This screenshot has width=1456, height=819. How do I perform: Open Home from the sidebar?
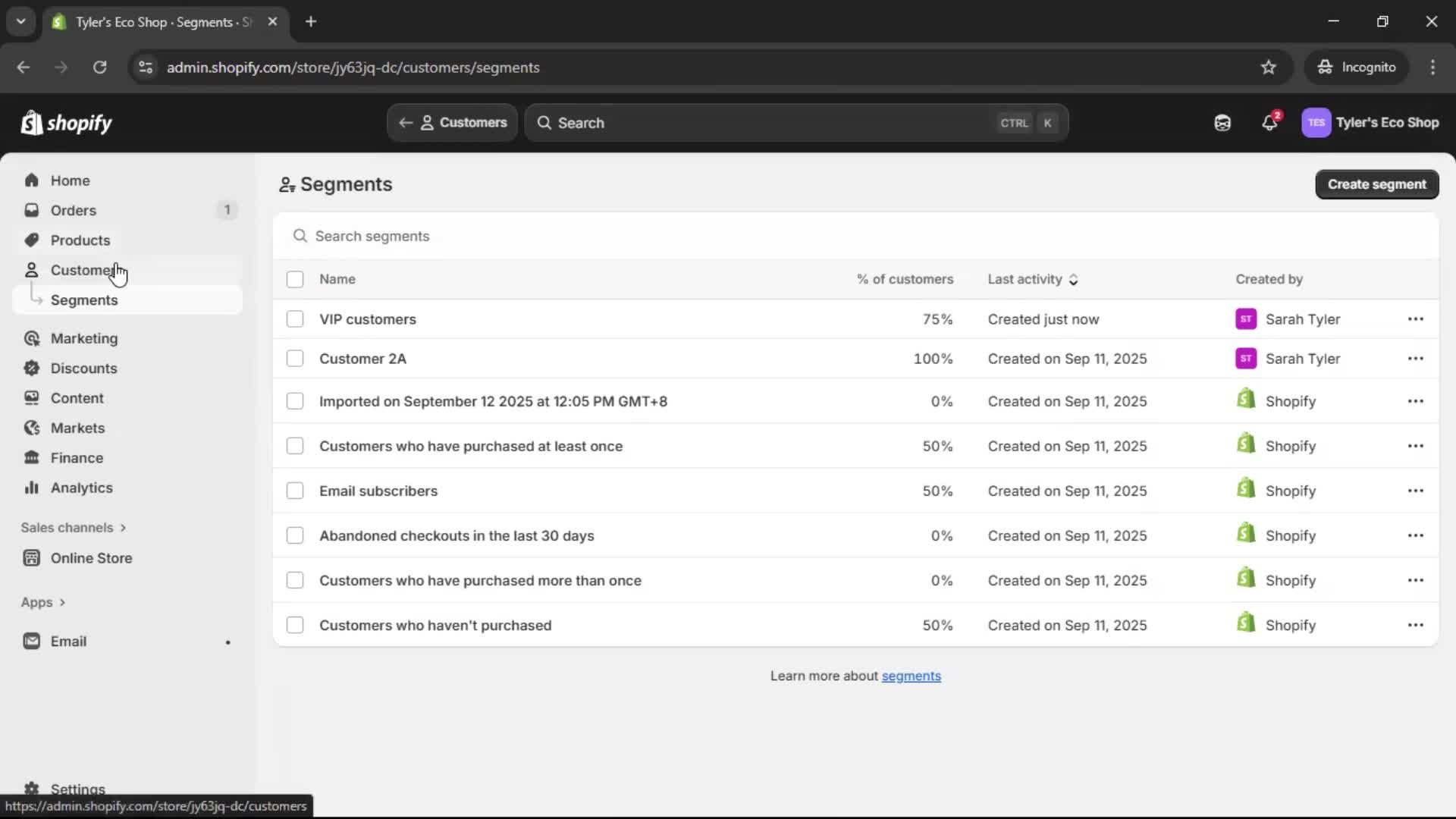69,180
